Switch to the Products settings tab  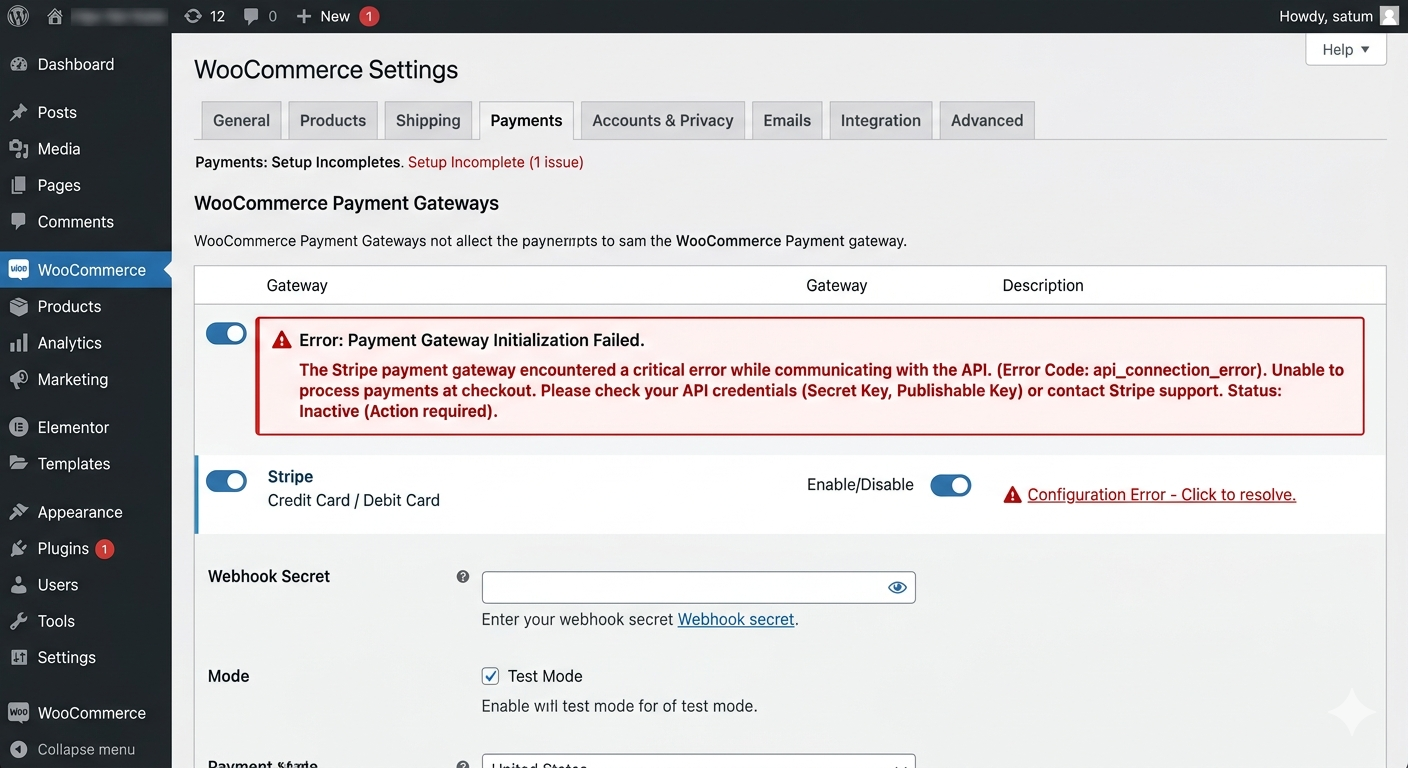pyautogui.click(x=333, y=120)
